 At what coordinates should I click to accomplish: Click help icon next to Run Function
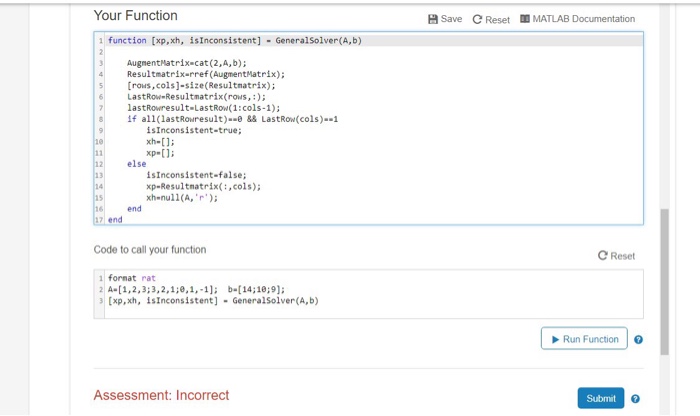(x=638, y=340)
